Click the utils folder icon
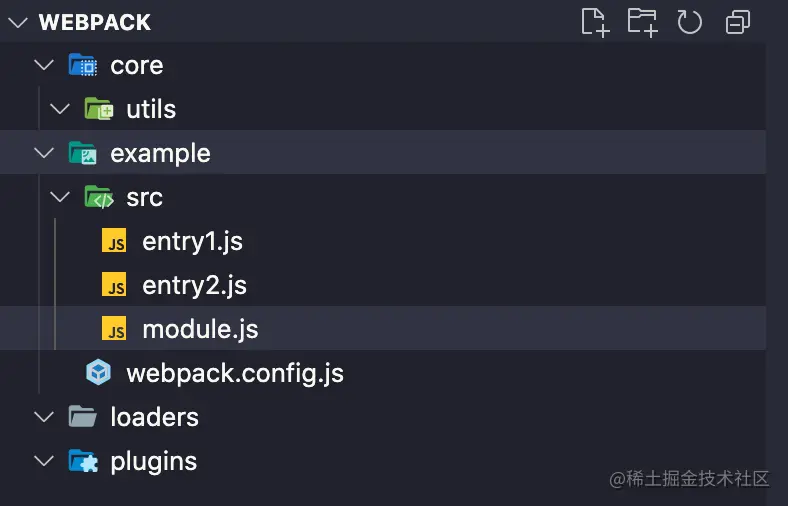788x506 pixels. click(98, 110)
